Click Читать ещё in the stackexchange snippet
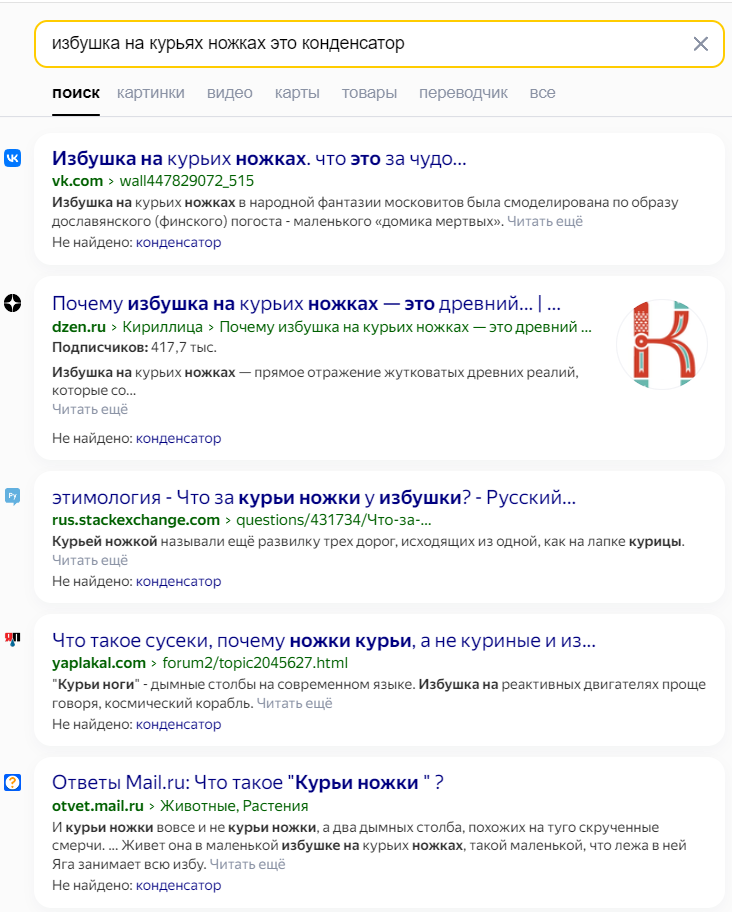This screenshot has width=732, height=912. tap(90, 560)
